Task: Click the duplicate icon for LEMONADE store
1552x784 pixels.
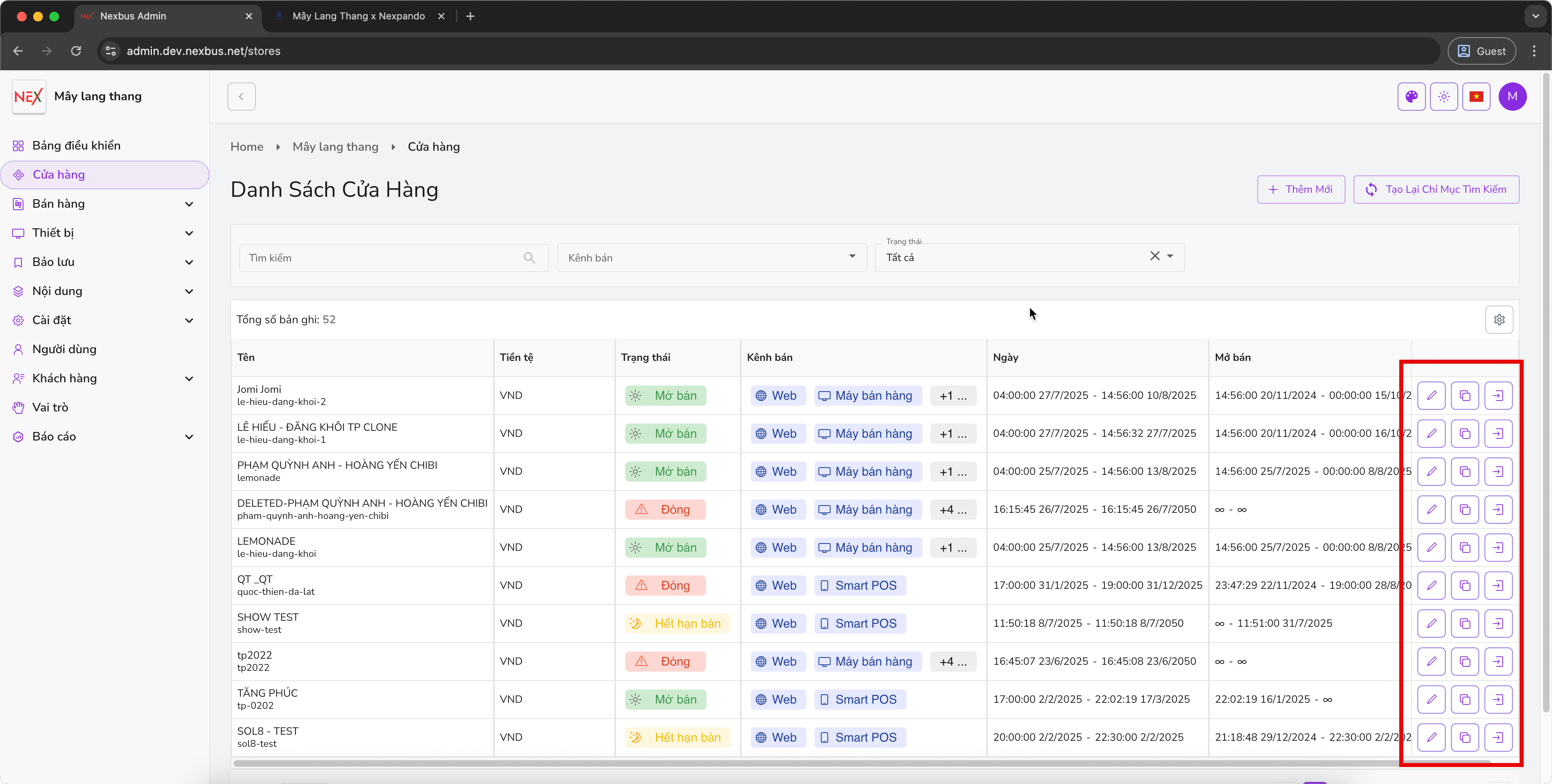Action: (x=1465, y=548)
